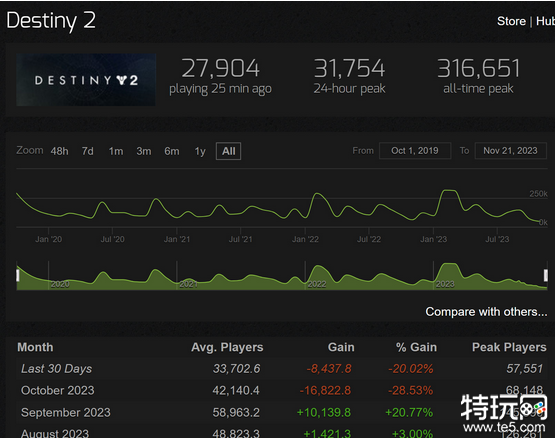Screen dimensions: 555x439
Task: Set chart zoom to 6m
Action: click(172, 151)
